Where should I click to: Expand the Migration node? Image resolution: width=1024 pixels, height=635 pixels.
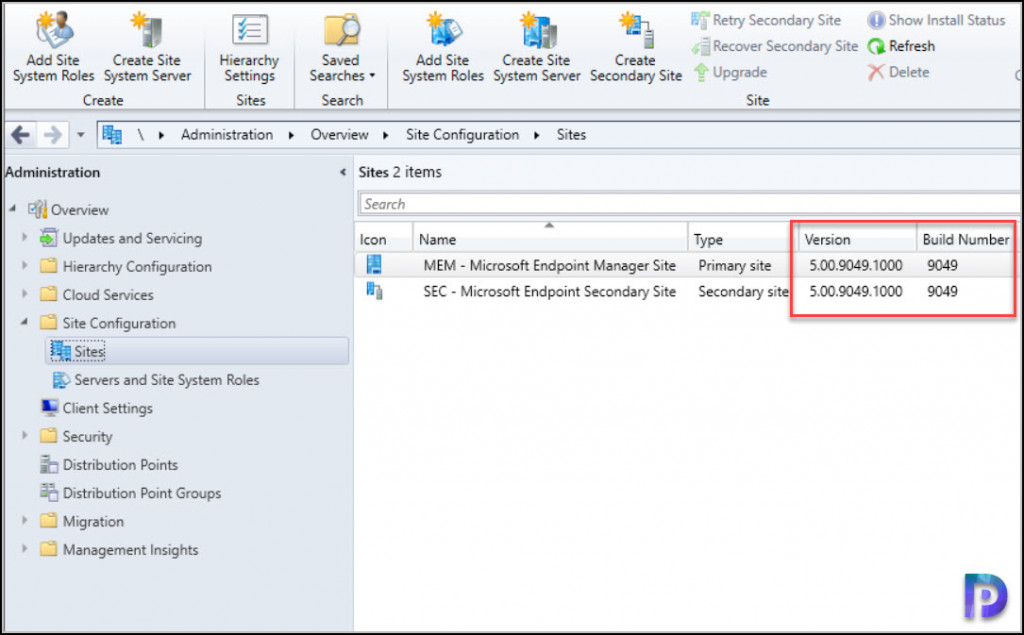[x=25, y=520]
